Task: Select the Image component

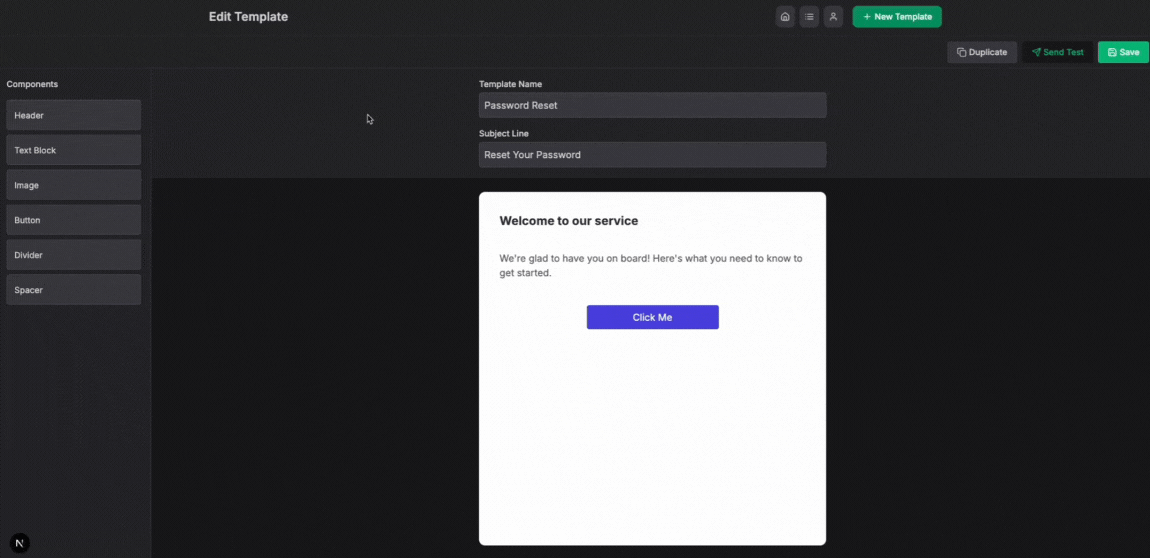Action: point(73,185)
